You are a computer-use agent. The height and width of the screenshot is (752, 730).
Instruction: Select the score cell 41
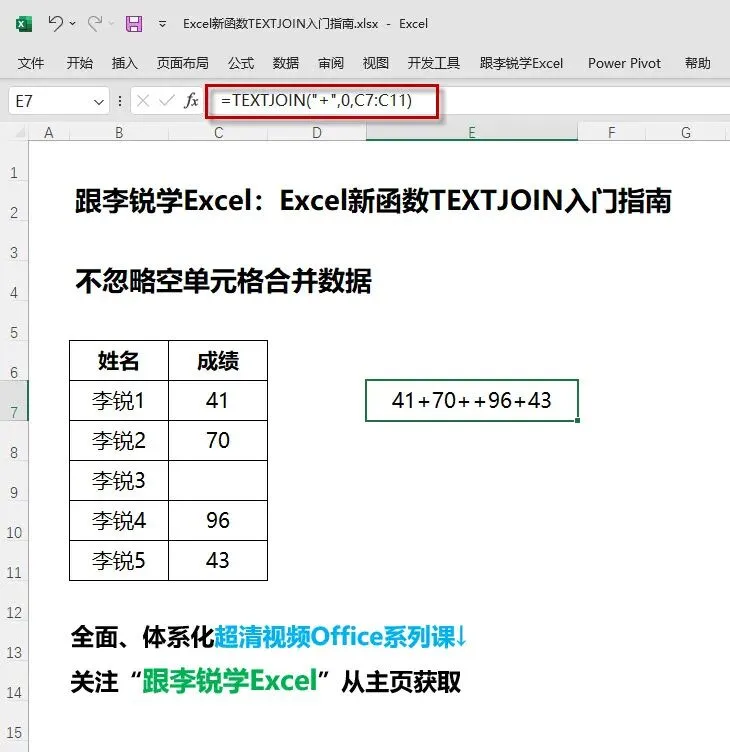[x=218, y=400]
